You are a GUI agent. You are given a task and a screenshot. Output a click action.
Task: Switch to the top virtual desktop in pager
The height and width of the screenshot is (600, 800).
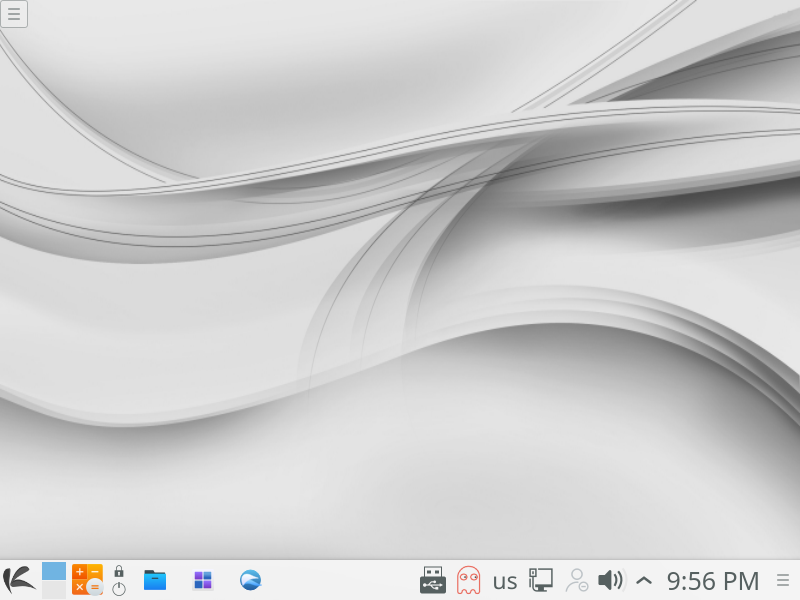tap(54, 571)
